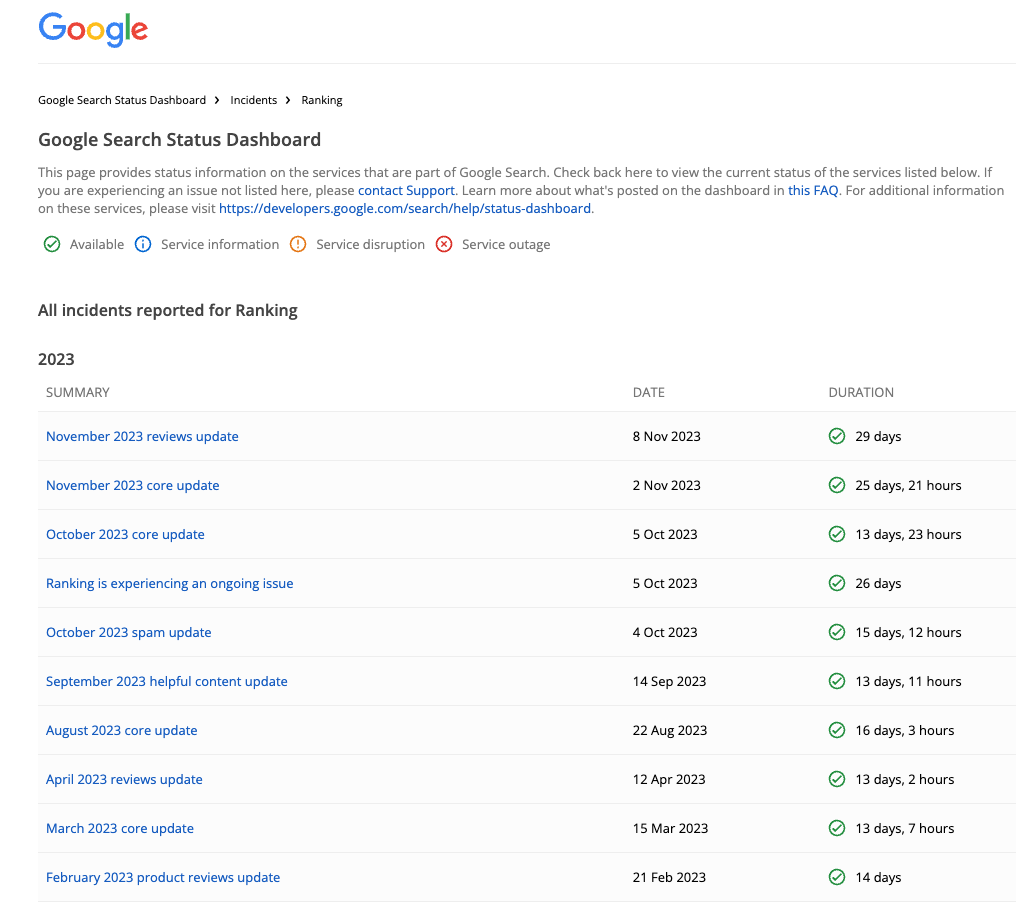Click the status icon beside 14 days
Image resolution: width=1030 pixels, height=921 pixels.
click(x=837, y=877)
